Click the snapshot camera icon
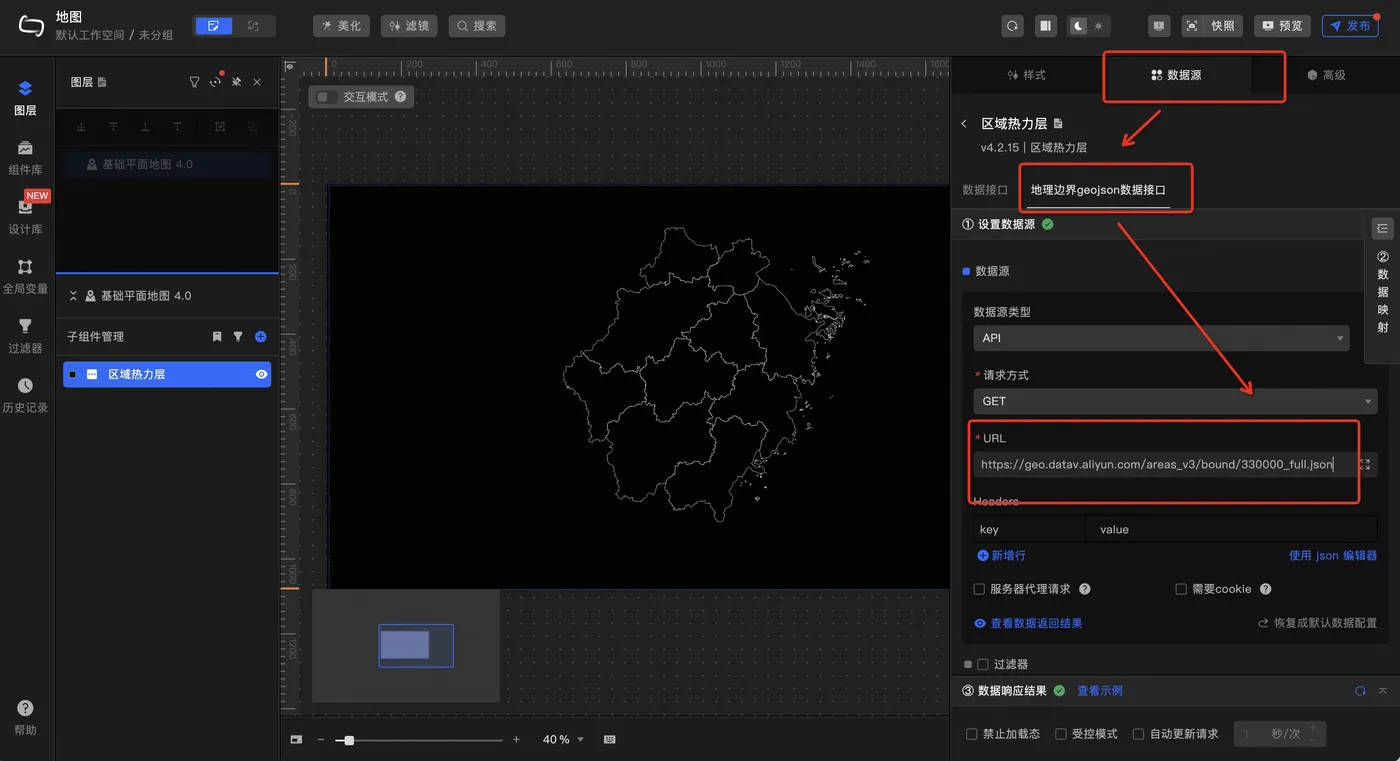Viewport: 1400px width, 761px height. tap(1192, 26)
